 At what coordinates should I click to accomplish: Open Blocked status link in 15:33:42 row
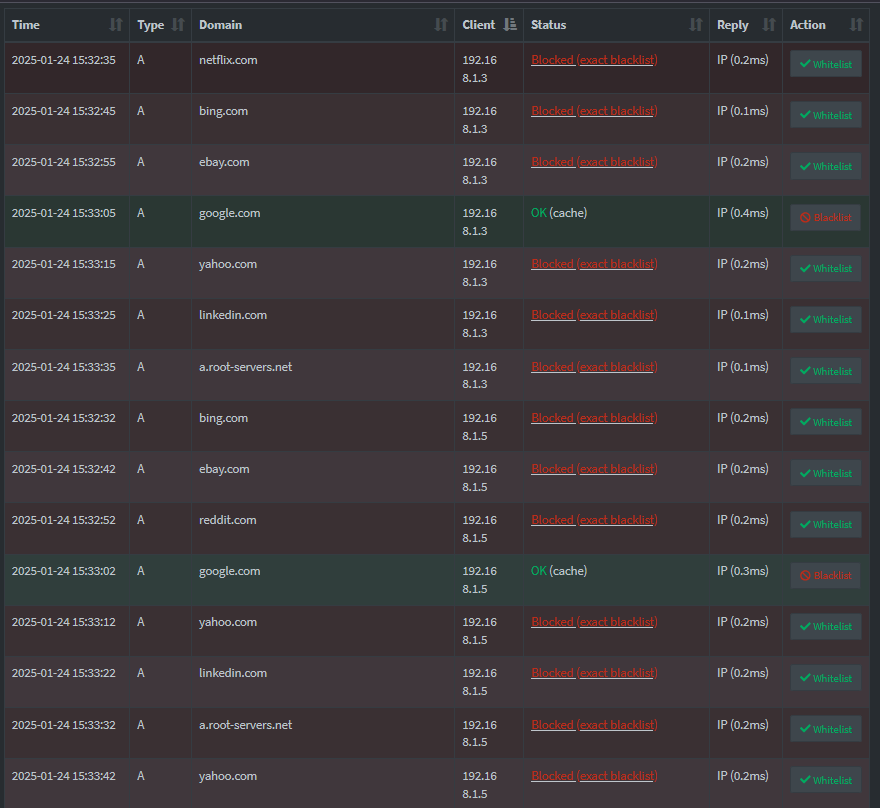[594, 775]
